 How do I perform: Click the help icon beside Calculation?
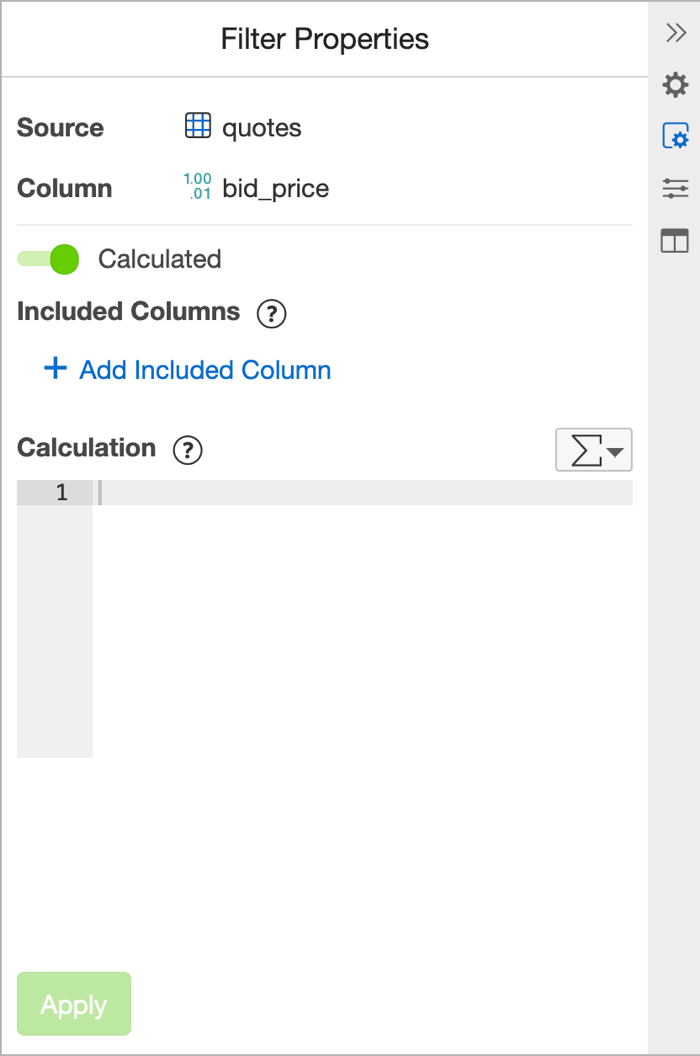pyautogui.click(x=188, y=450)
